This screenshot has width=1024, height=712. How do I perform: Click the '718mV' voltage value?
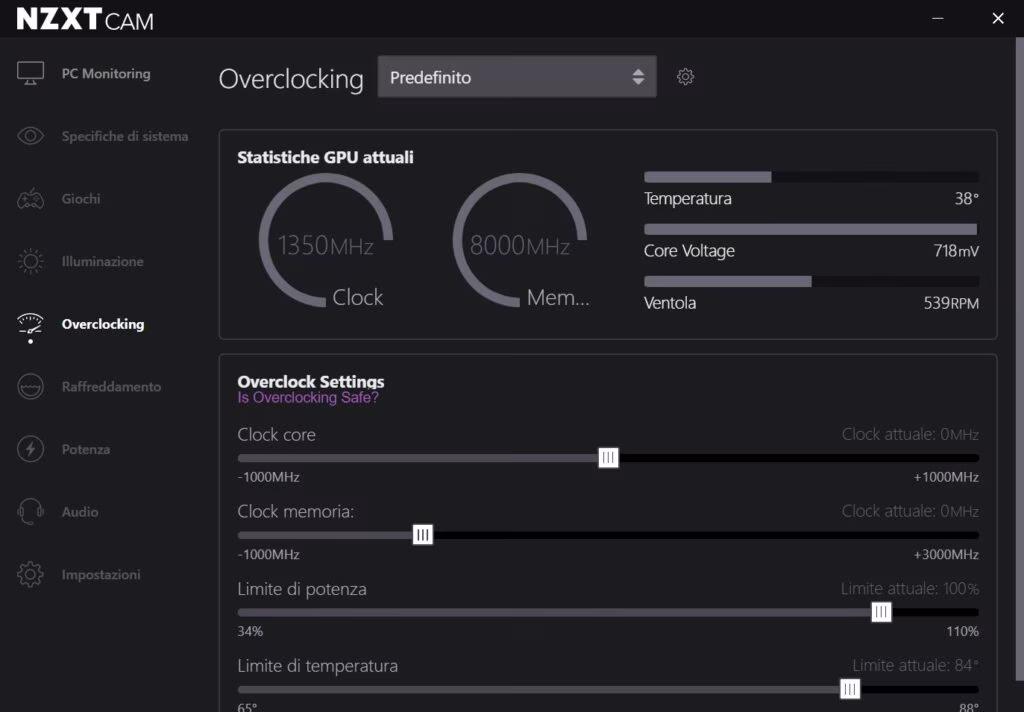[x=956, y=251]
